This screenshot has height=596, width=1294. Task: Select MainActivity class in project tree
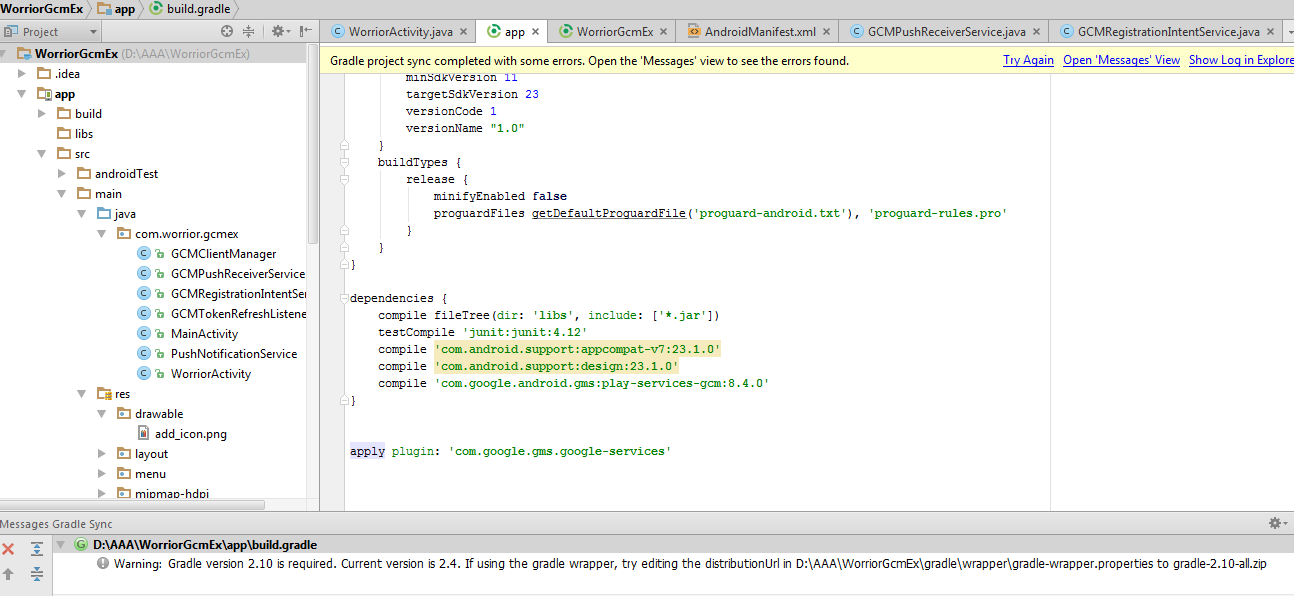[x=204, y=333]
